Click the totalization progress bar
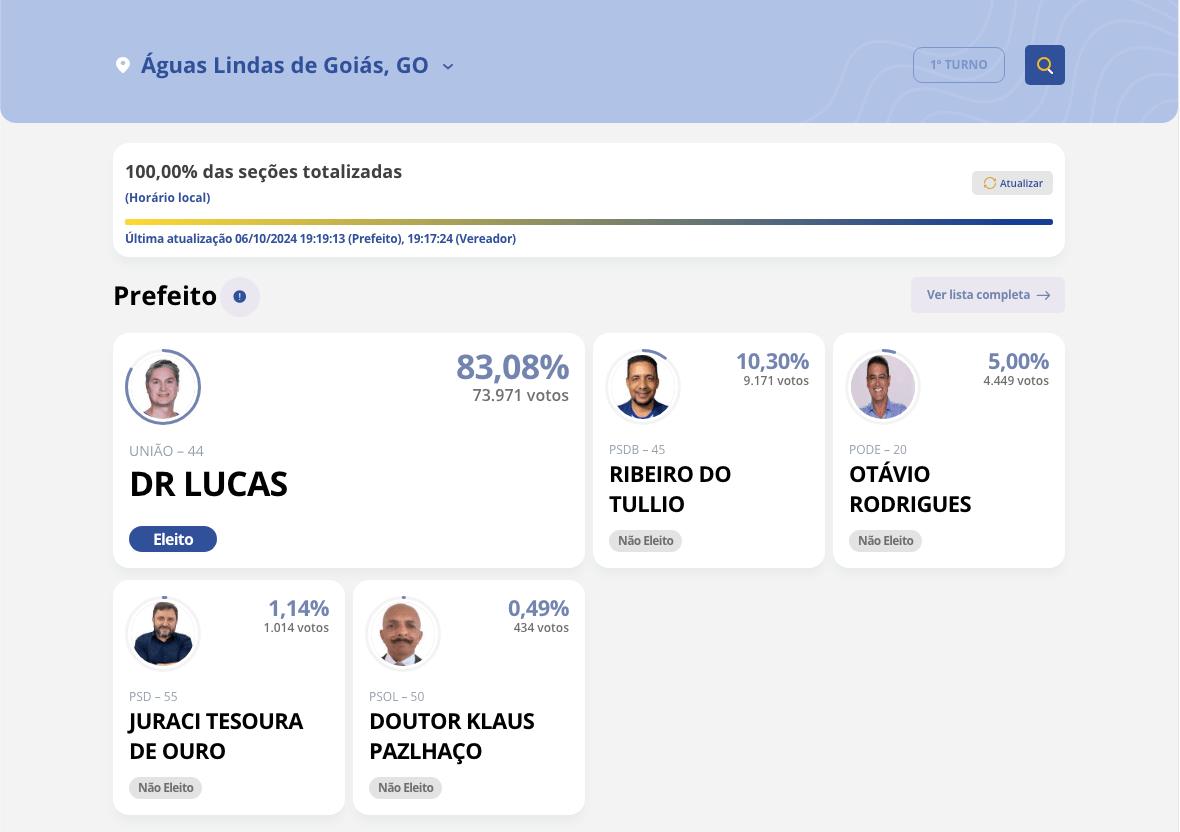This screenshot has height=832, width=1180. point(588,222)
